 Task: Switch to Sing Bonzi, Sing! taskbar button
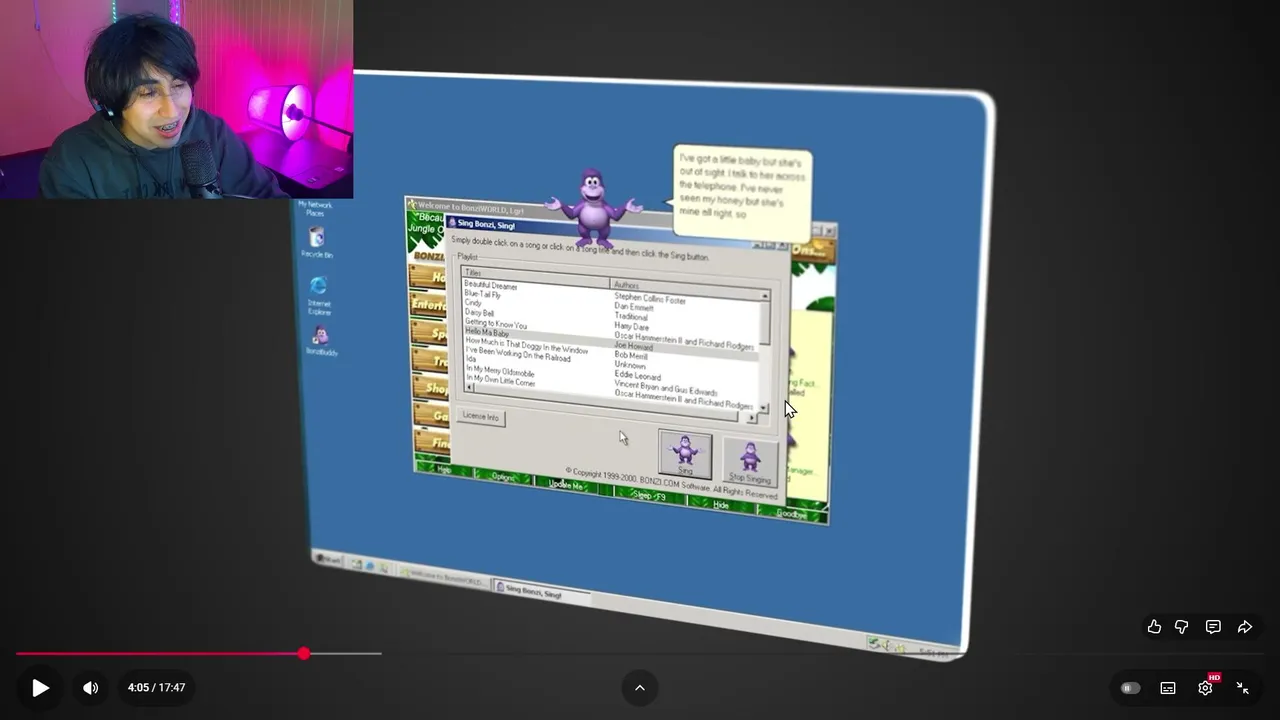pos(542,591)
